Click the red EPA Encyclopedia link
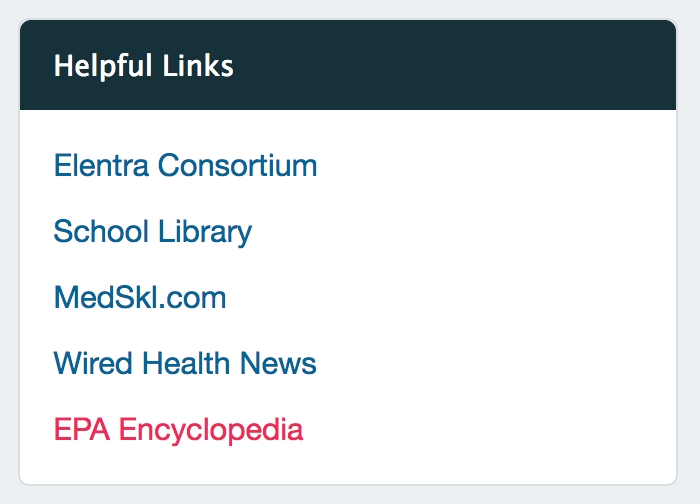 click(x=178, y=430)
